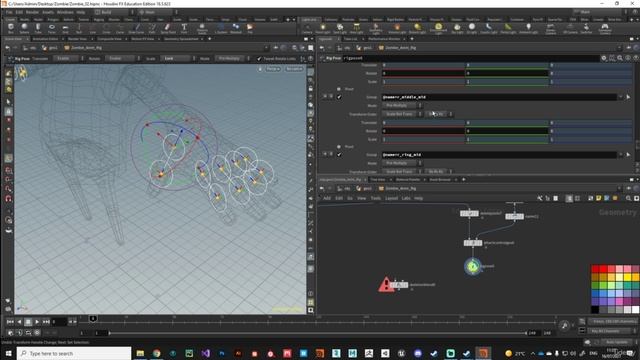This screenshot has height=360, width=640.
Task: Jump to the first frame in the playbar
Action: [x=10, y=322]
